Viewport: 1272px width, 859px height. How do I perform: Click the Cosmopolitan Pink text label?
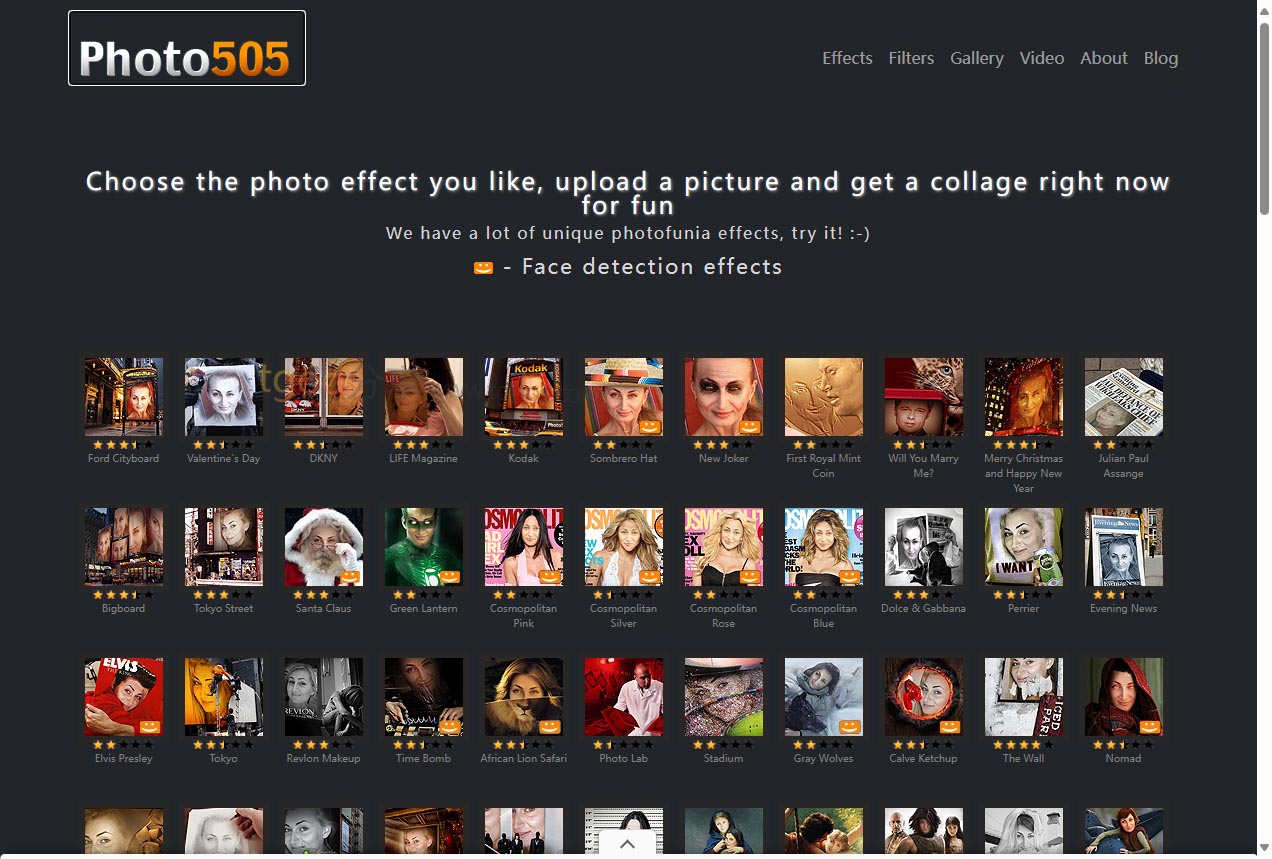click(x=523, y=615)
